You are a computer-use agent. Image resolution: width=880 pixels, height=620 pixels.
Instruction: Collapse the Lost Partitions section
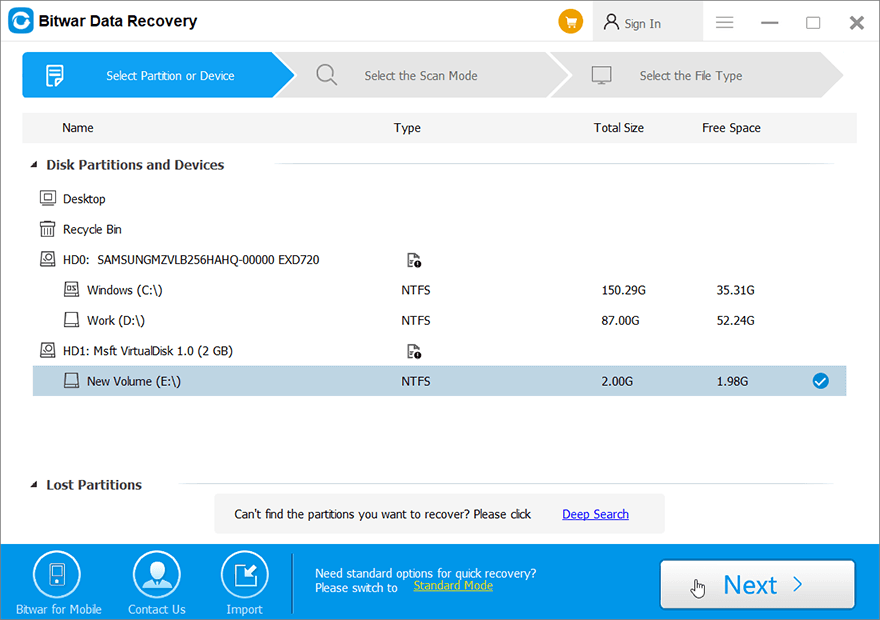(x=35, y=485)
